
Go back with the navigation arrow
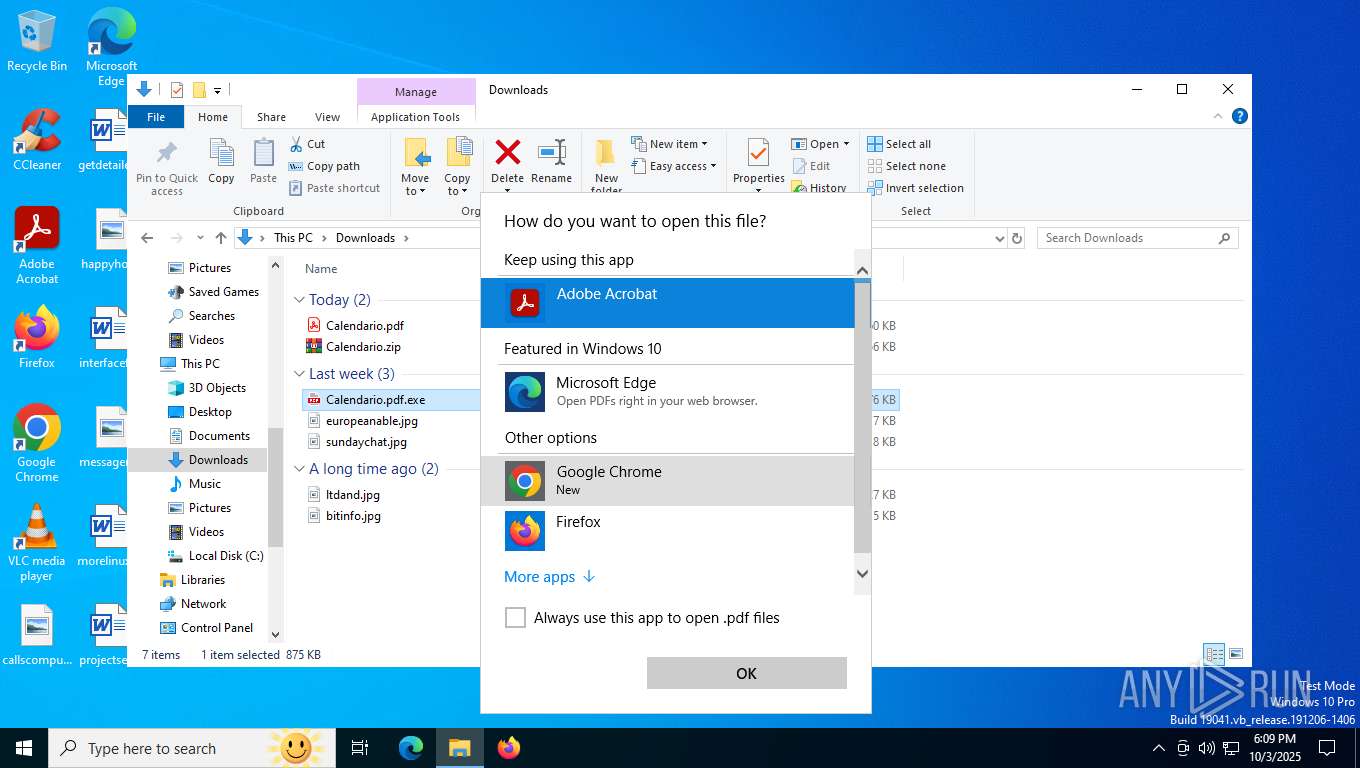pyautogui.click(x=147, y=238)
